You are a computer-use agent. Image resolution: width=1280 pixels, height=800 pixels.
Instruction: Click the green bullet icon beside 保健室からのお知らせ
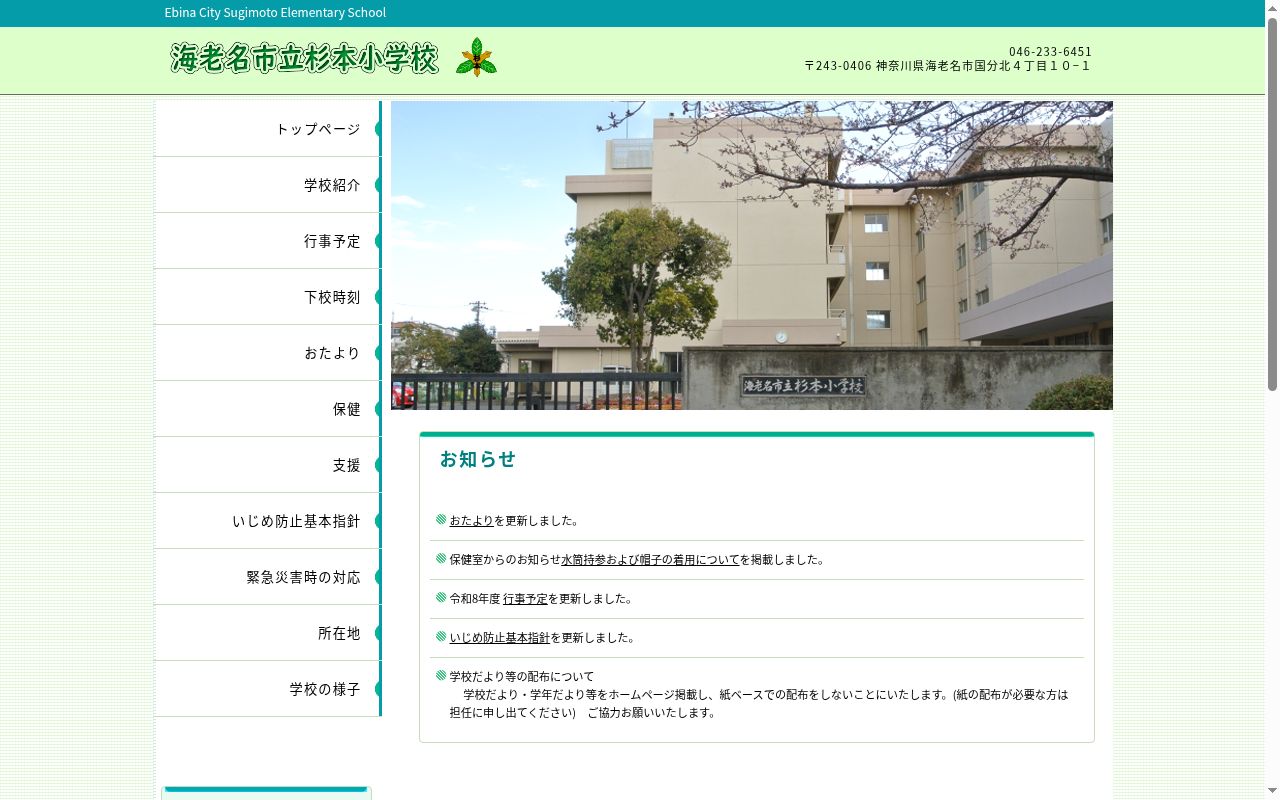coord(441,559)
